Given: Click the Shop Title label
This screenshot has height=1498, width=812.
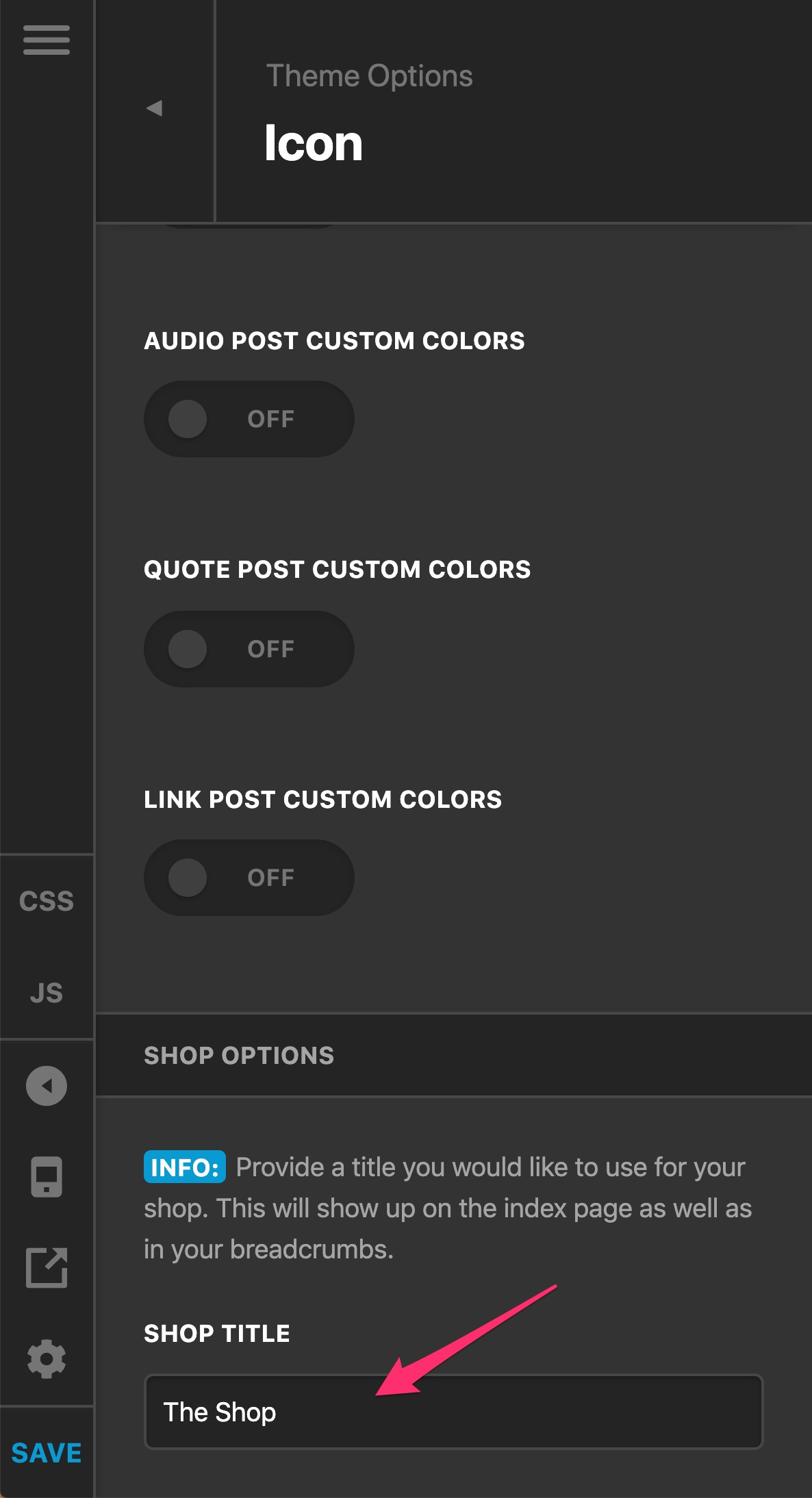Looking at the screenshot, I should (217, 1333).
